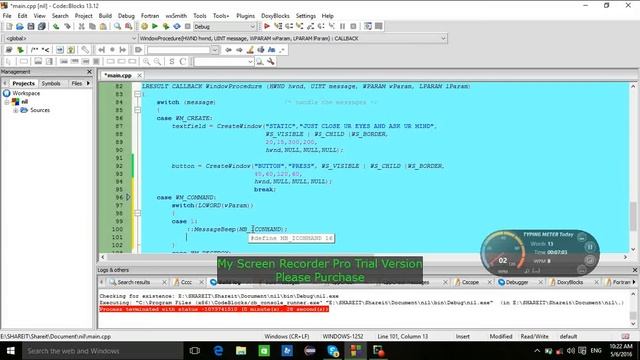
Task: Copy the selection with the Copy icon
Action: click(x=92, y=27)
